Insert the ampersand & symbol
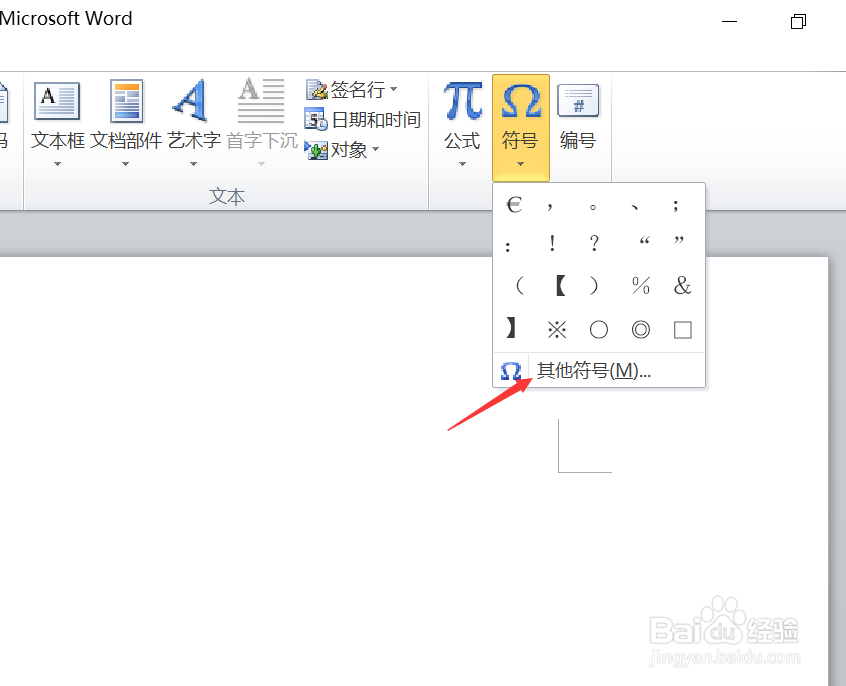The image size is (846, 686). [x=683, y=286]
